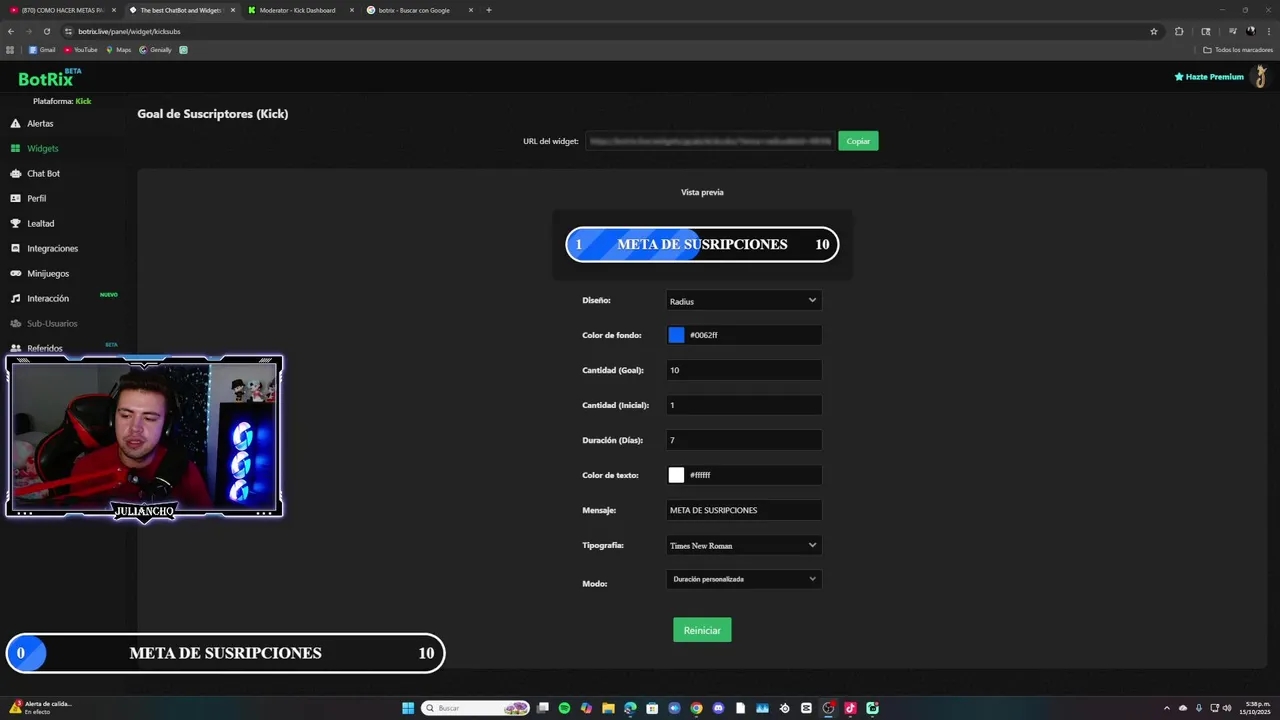Click the Sub-Usuarios people icon

coord(15,323)
